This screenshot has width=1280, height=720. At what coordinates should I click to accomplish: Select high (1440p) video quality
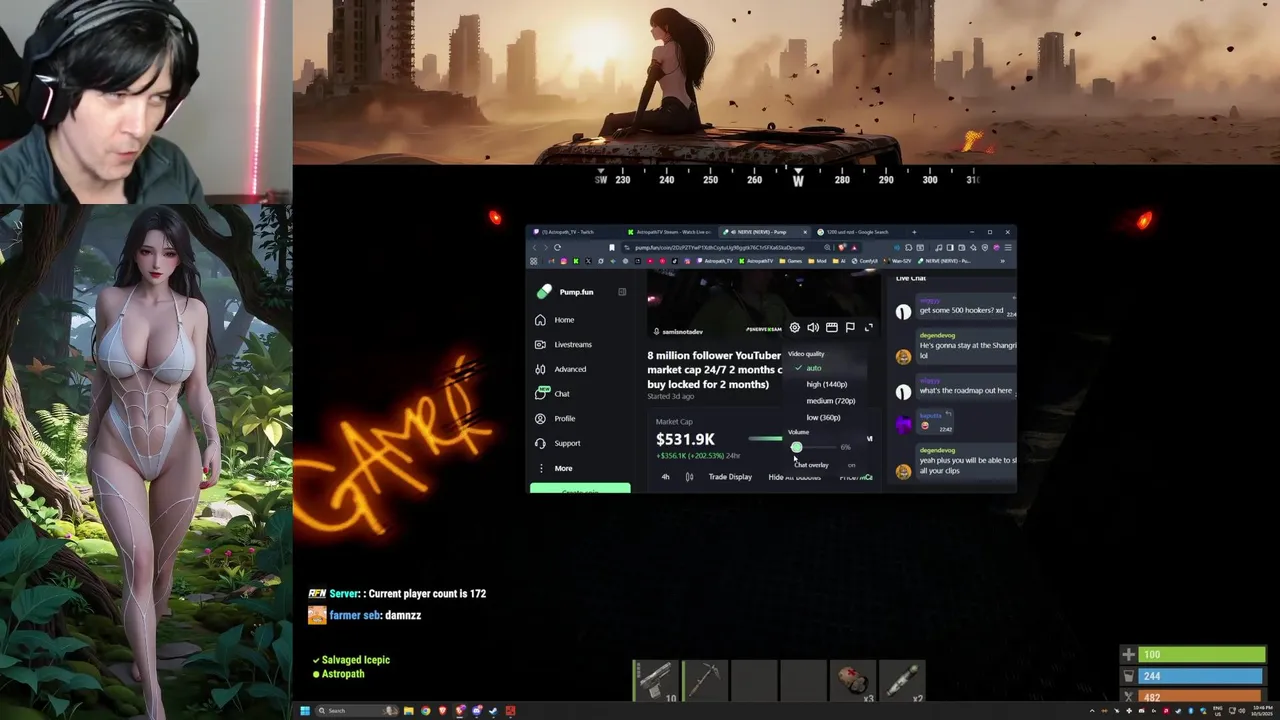click(x=826, y=384)
